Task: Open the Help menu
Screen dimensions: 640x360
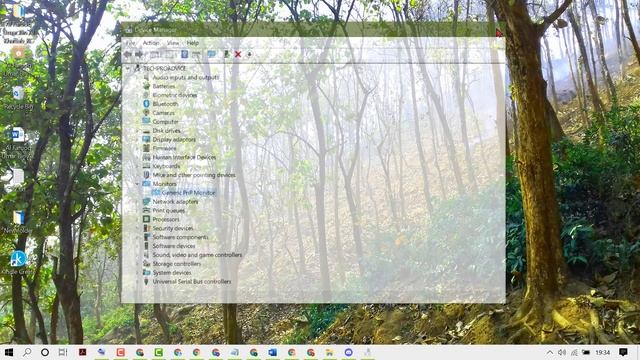Action: (193, 43)
